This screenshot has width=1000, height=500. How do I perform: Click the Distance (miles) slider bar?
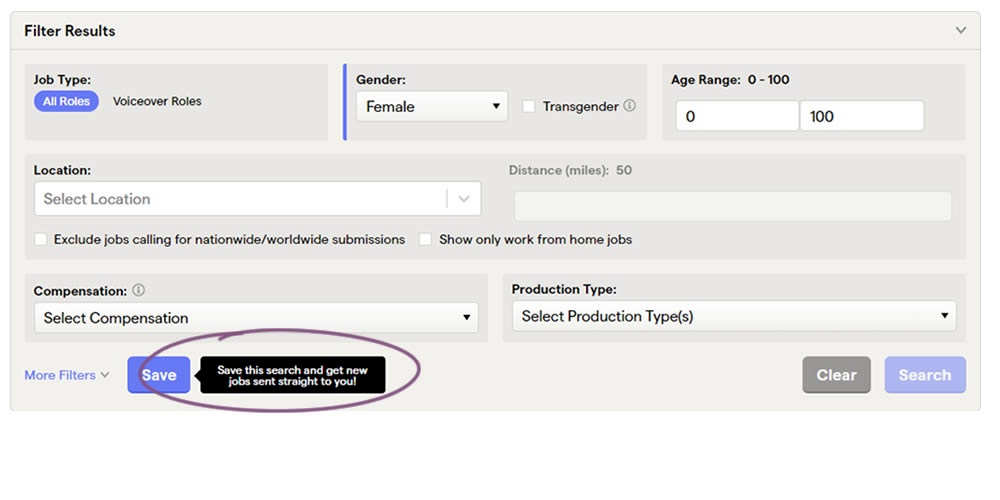tap(732, 206)
